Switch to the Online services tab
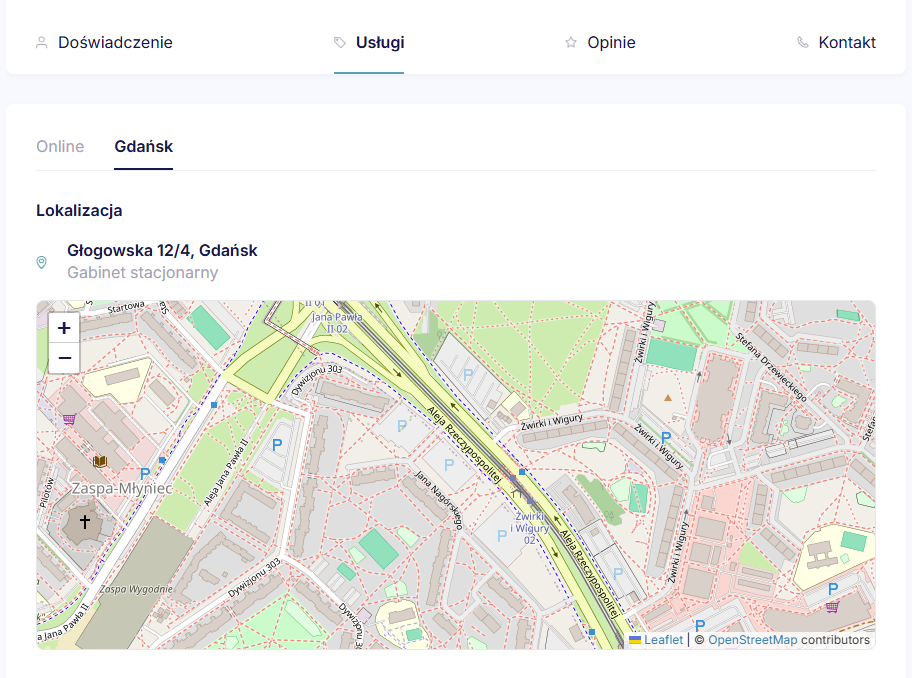This screenshot has height=678, width=912. (60, 147)
